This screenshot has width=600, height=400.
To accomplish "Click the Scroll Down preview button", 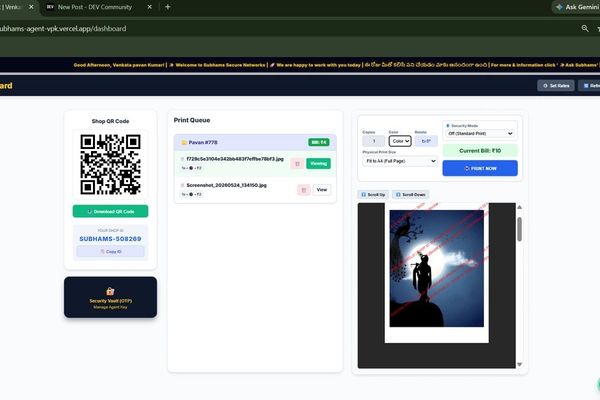I will click(x=410, y=194).
